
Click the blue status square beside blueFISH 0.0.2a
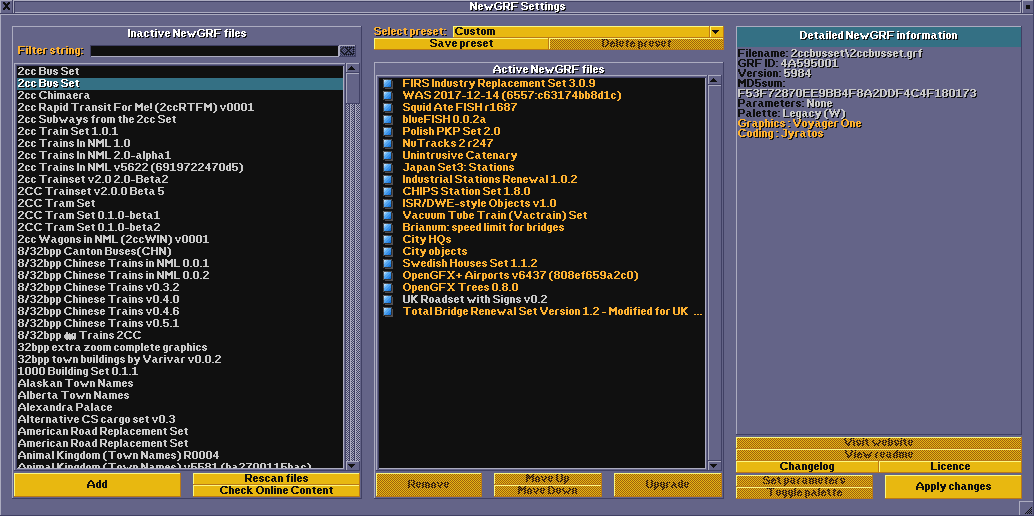coord(388,119)
